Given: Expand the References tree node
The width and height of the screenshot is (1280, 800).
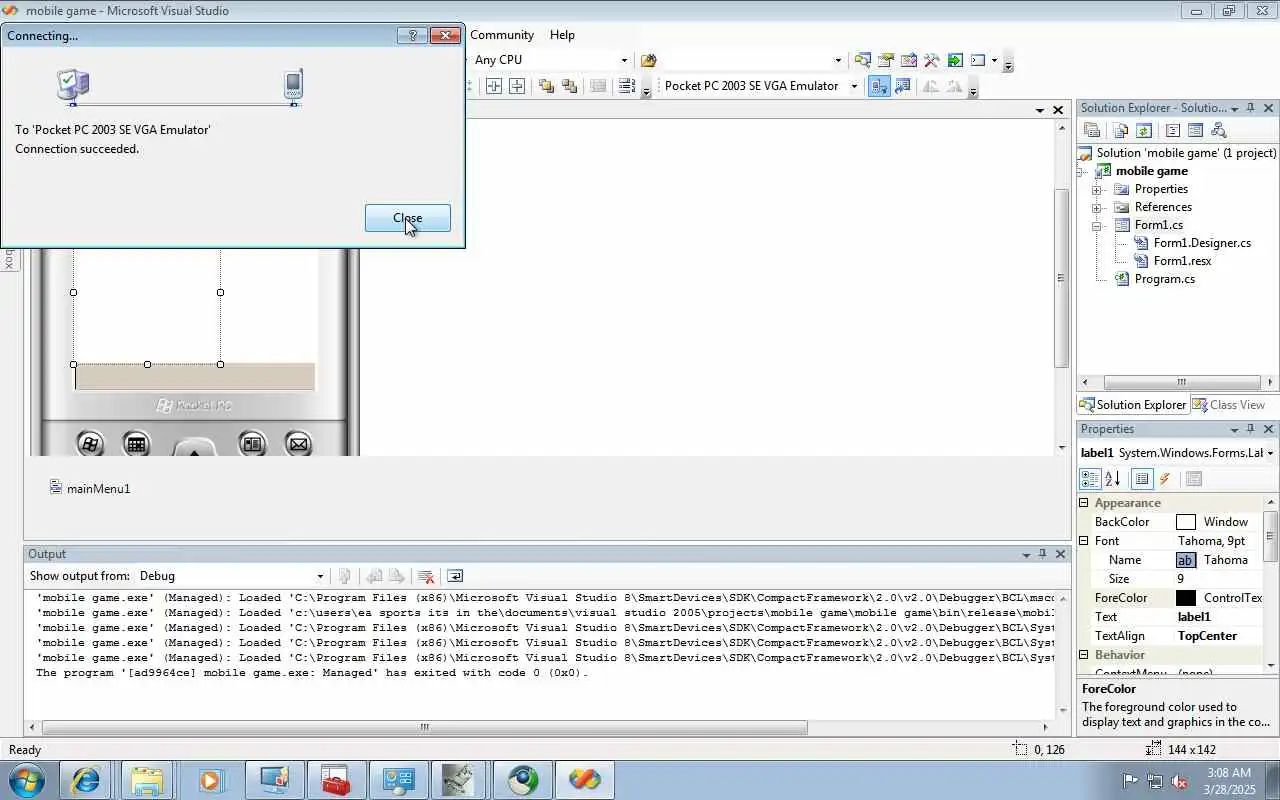Looking at the screenshot, I should click(x=1097, y=207).
